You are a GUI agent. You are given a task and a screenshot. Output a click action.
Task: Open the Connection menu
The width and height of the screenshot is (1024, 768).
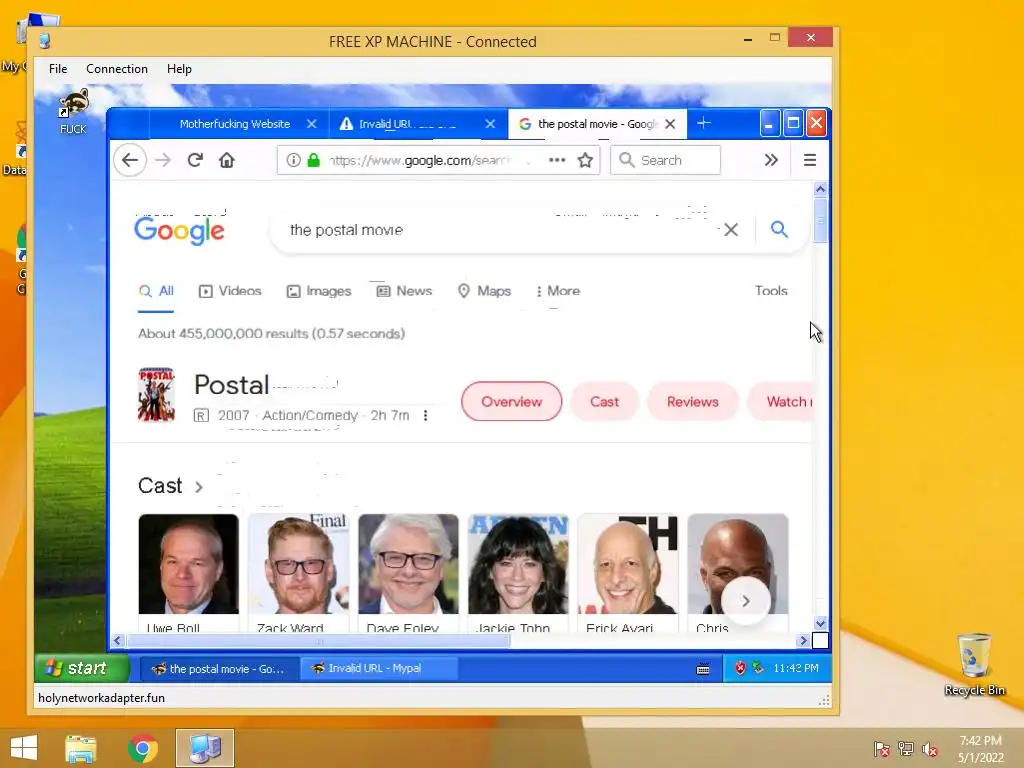pos(117,69)
